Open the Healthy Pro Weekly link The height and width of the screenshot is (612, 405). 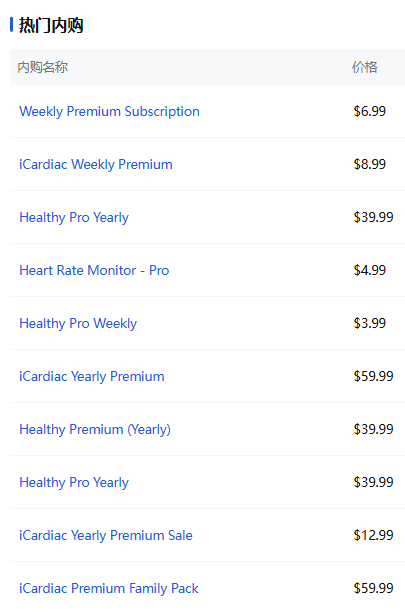[78, 323]
